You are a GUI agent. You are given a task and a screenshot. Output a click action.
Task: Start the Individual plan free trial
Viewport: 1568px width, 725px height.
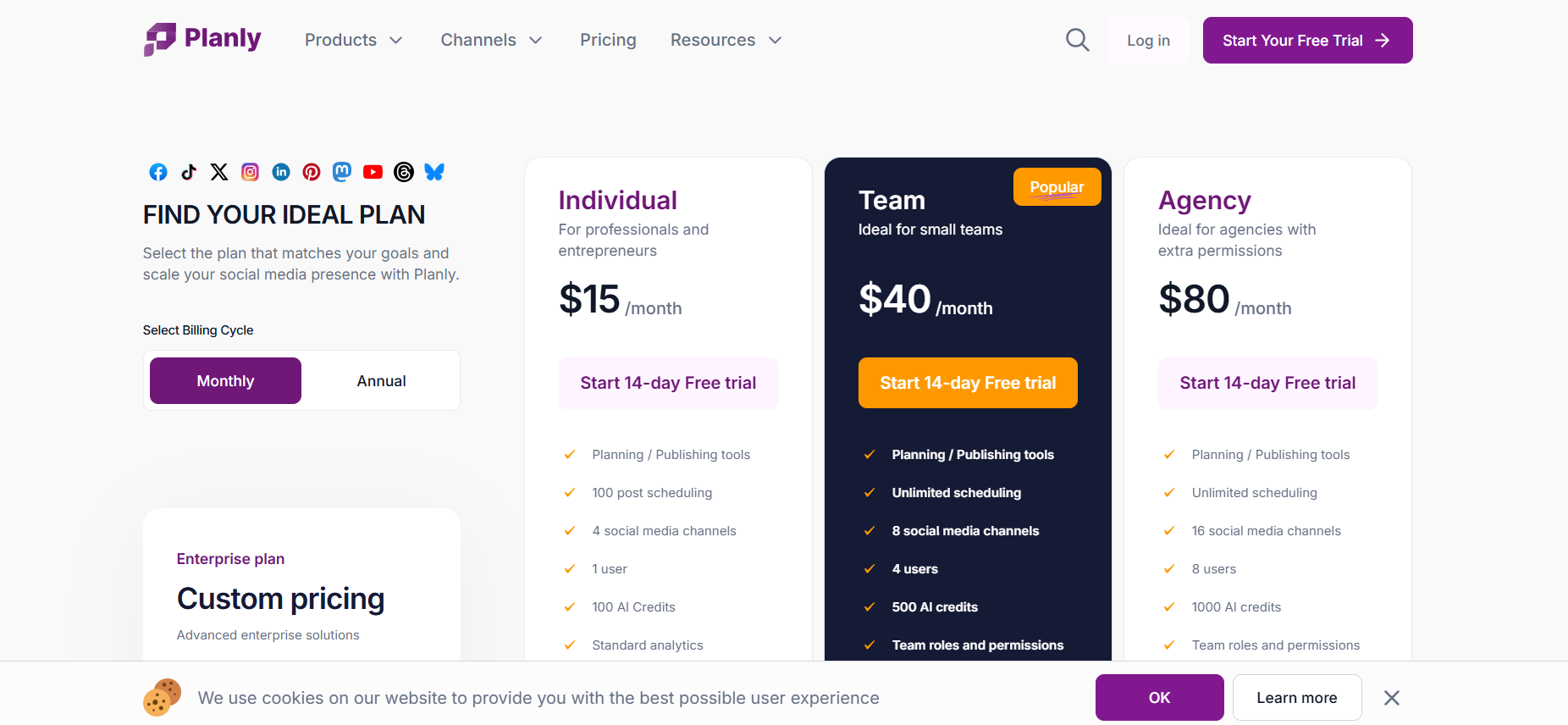pyautogui.click(x=668, y=383)
